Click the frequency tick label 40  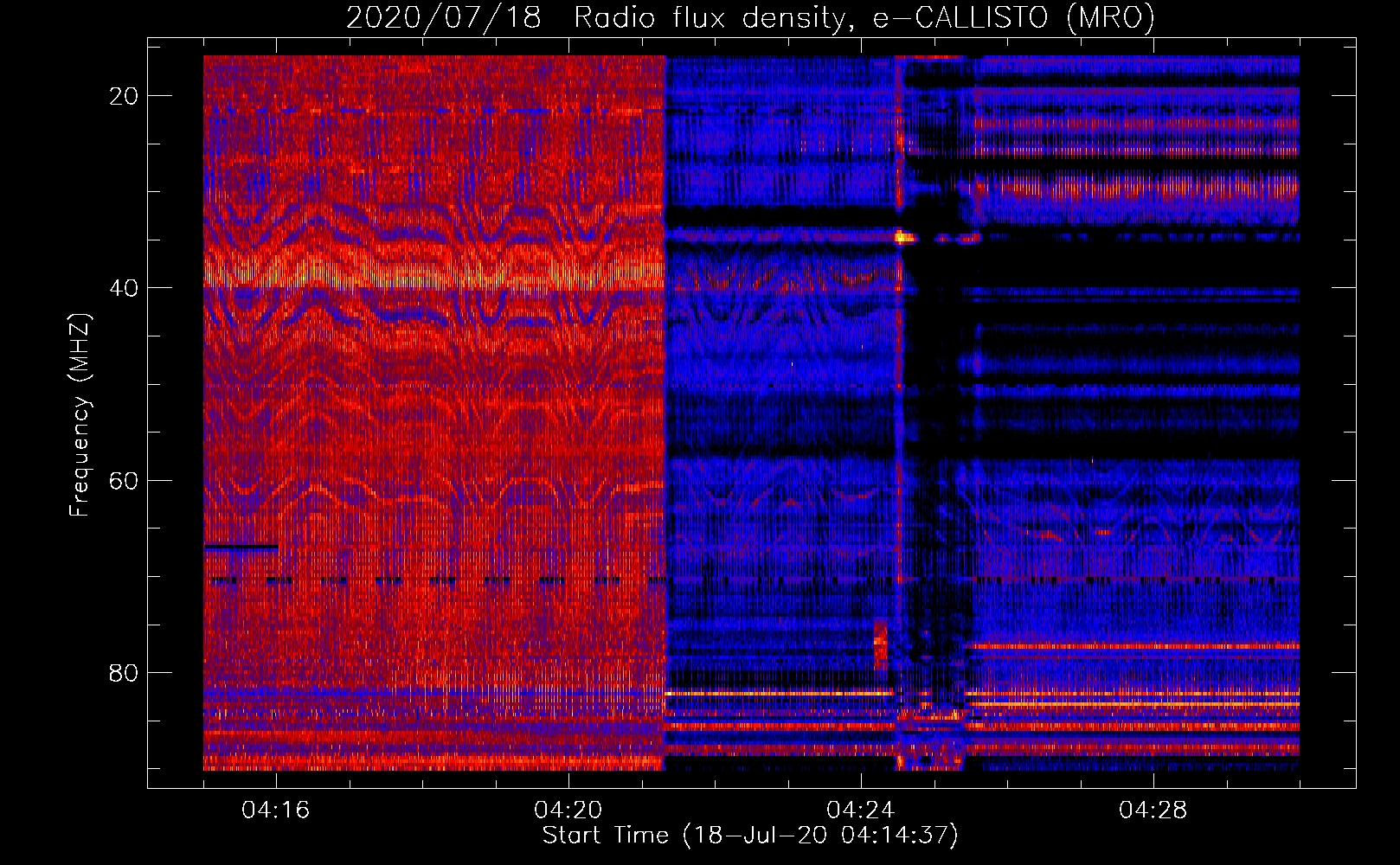pyautogui.click(x=124, y=288)
